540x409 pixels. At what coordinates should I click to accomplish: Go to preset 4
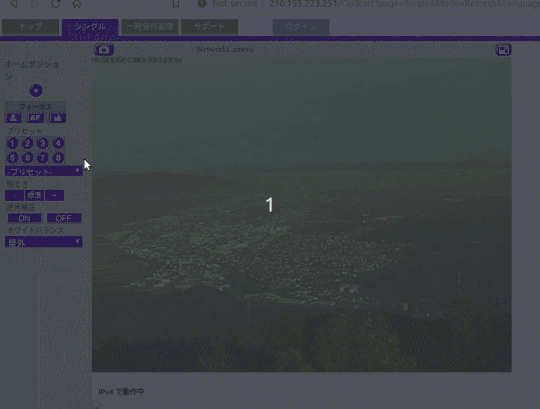(58, 143)
